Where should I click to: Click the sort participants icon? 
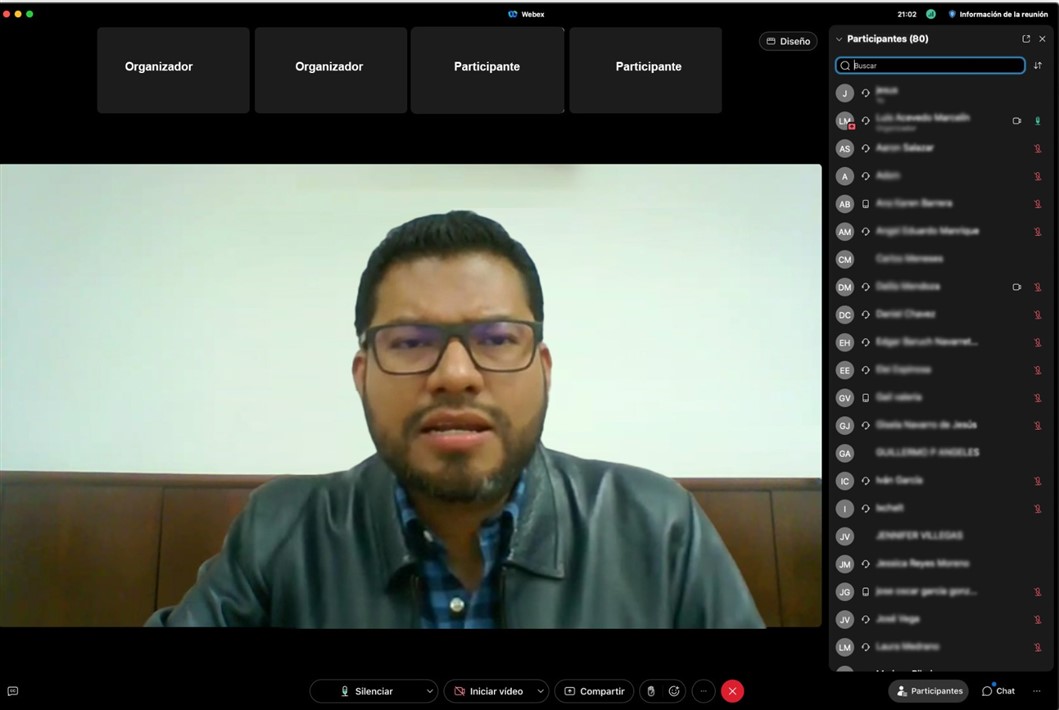click(1037, 66)
